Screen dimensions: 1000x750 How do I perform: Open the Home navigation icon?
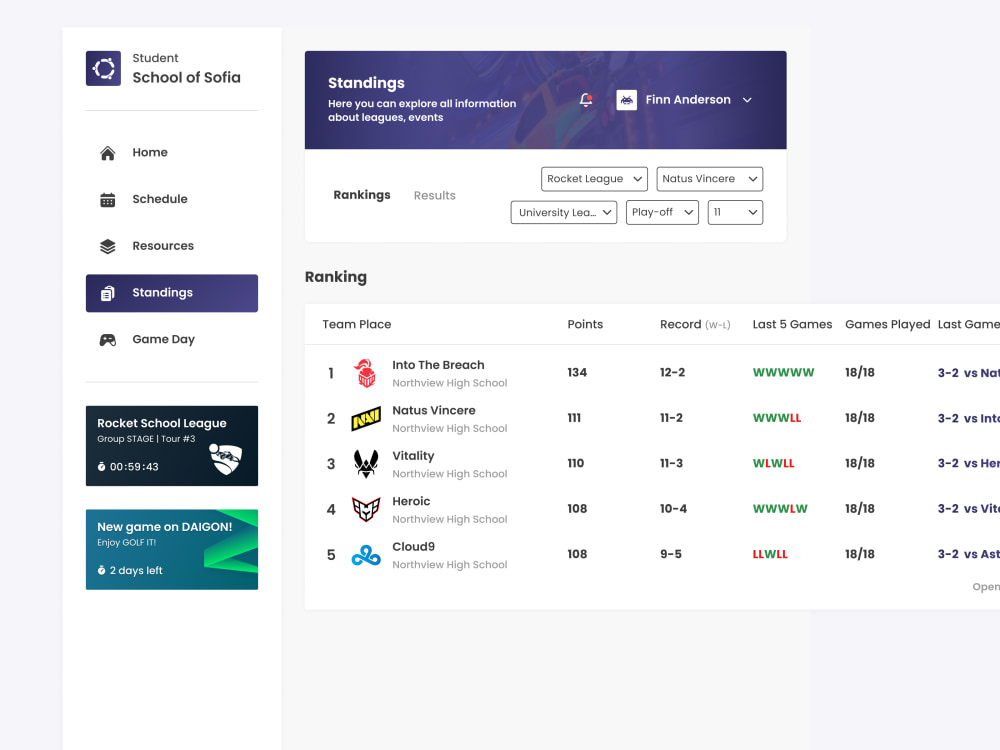click(x=107, y=152)
